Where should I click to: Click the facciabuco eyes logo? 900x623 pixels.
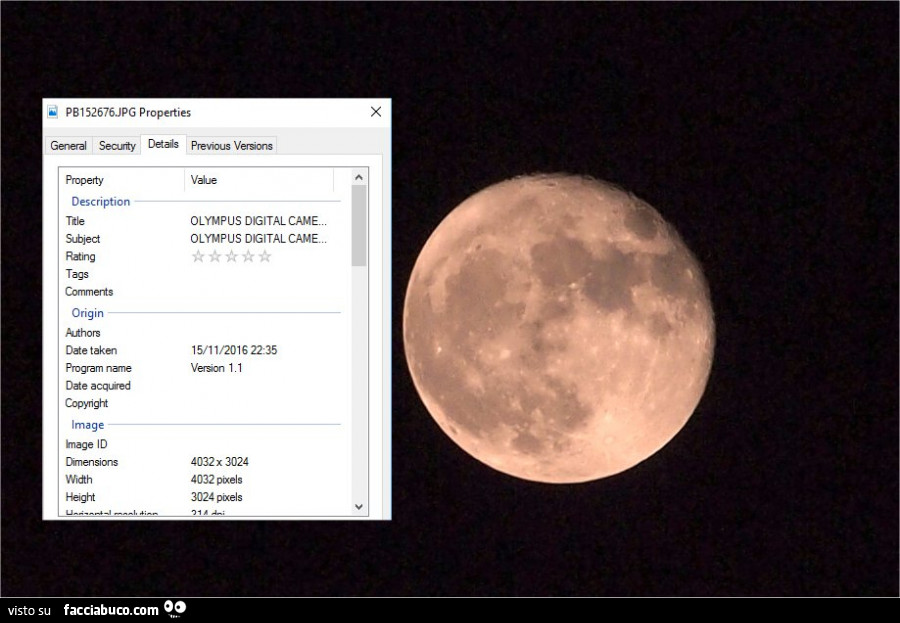pos(175,608)
